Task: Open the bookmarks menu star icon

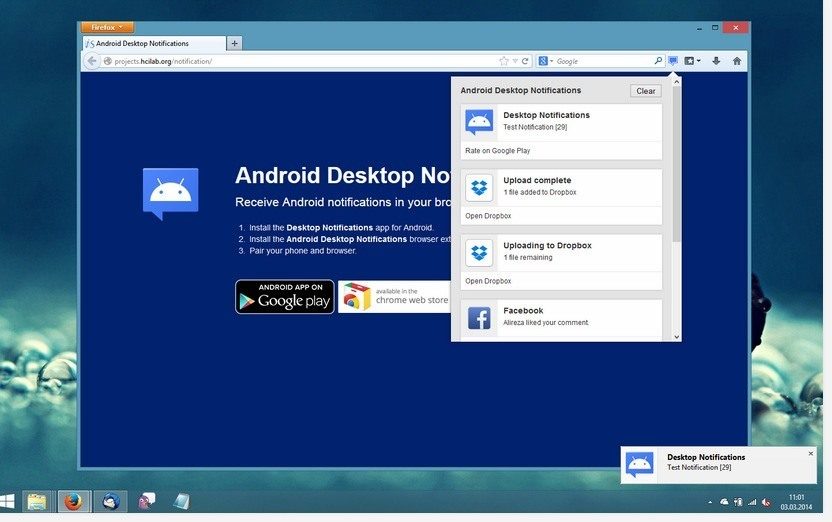Action: (x=689, y=61)
